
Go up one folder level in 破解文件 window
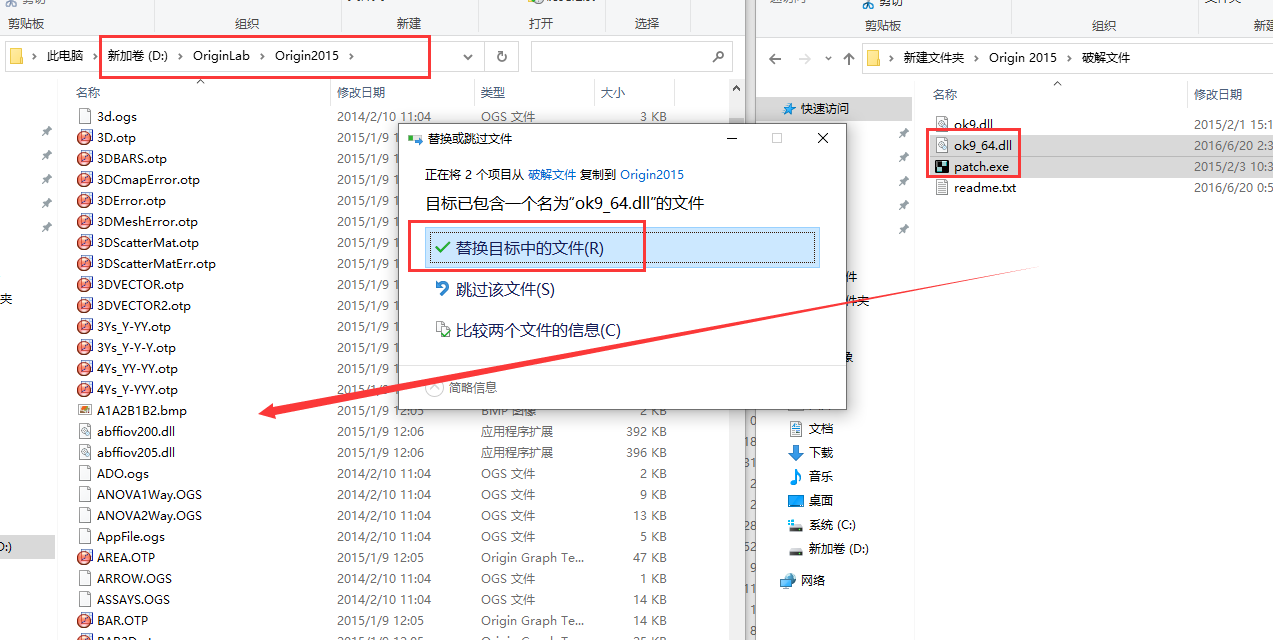click(x=849, y=58)
